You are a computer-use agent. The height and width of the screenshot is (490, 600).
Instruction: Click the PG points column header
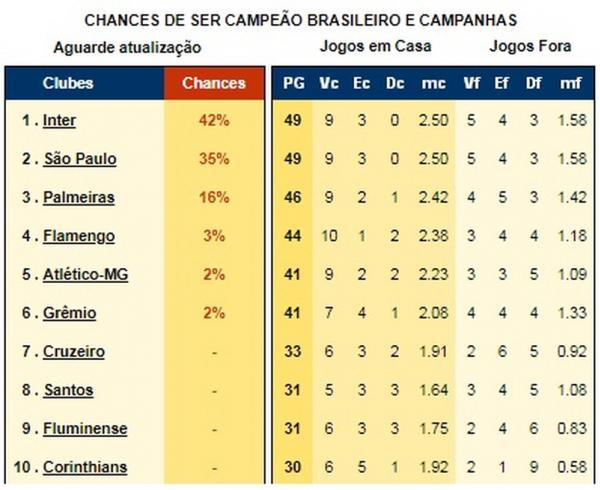294,83
